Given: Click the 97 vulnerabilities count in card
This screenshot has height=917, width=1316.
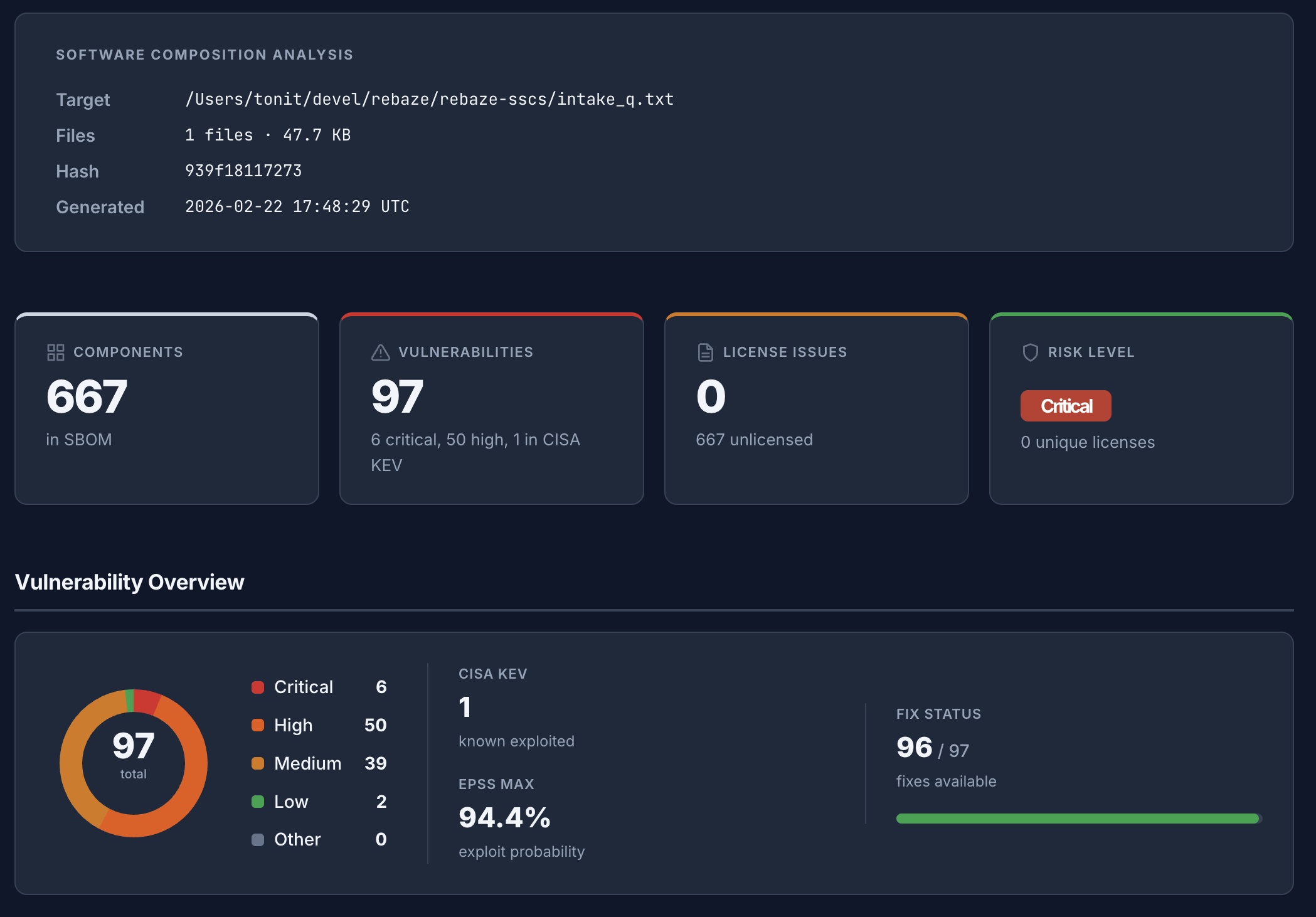Looking at the screenshot, I should click(398, 396).
